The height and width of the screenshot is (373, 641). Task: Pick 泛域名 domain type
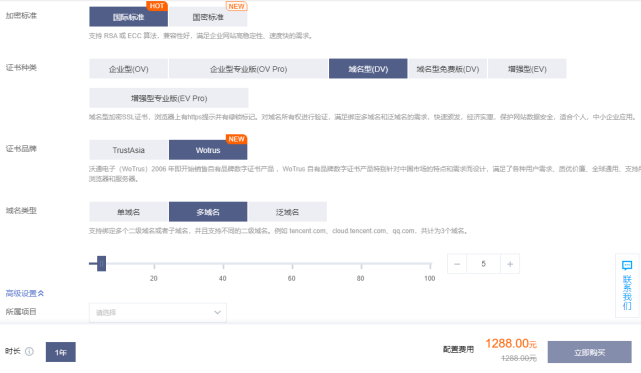point(287,212)
